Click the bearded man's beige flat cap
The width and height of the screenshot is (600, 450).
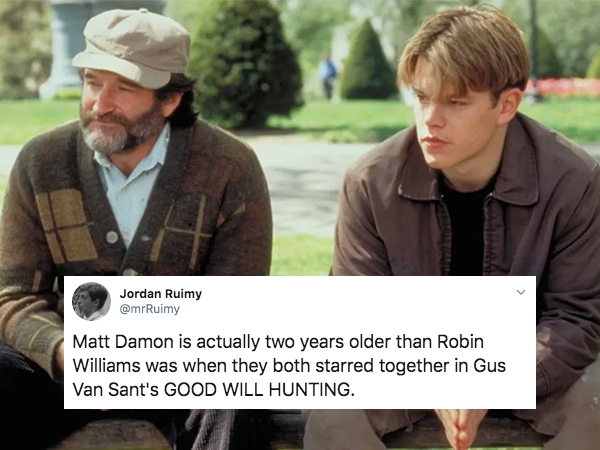(x=132, y=48)
